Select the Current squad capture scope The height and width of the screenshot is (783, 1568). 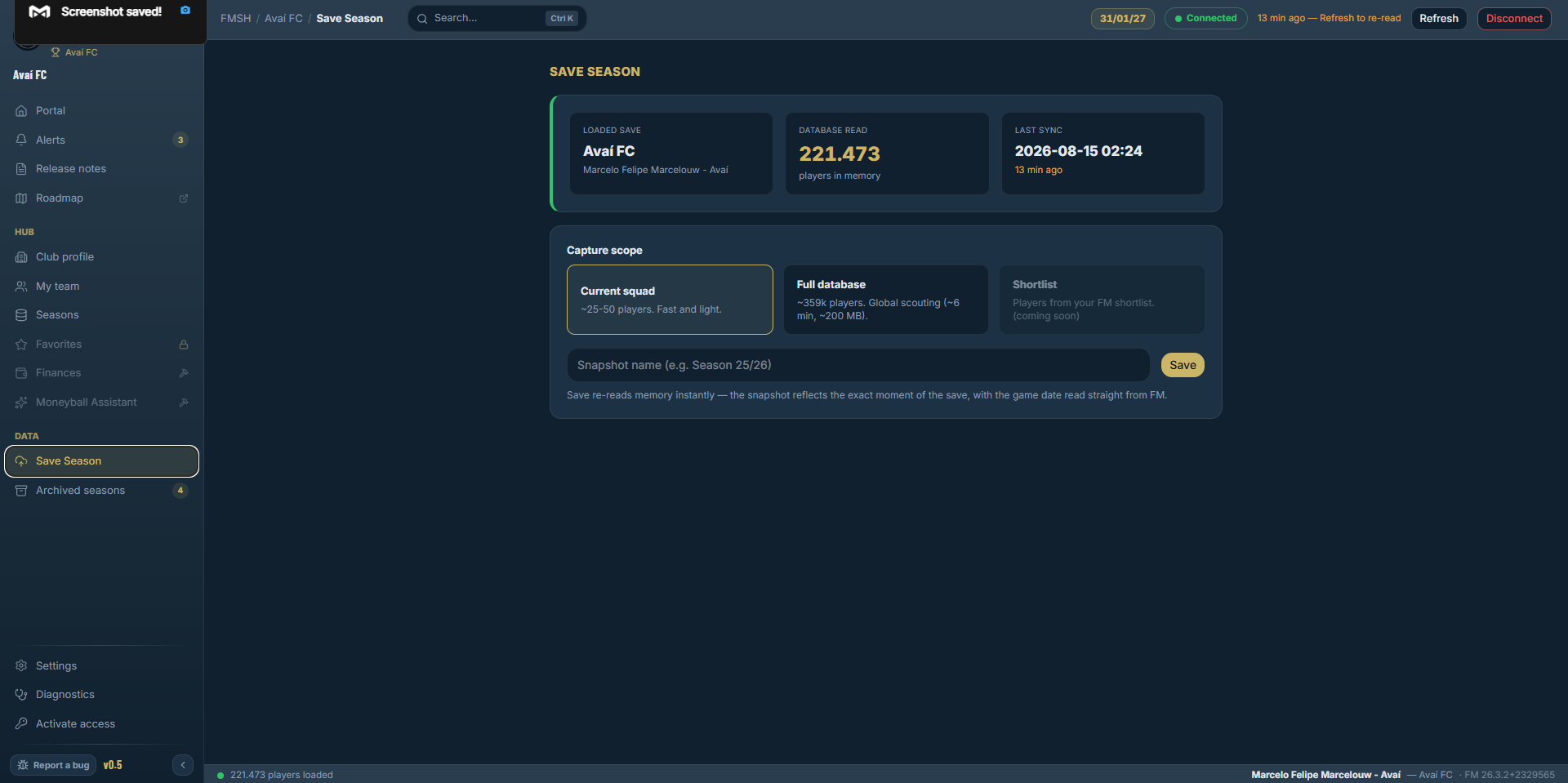pyautogui.click(x=670, y=300)
